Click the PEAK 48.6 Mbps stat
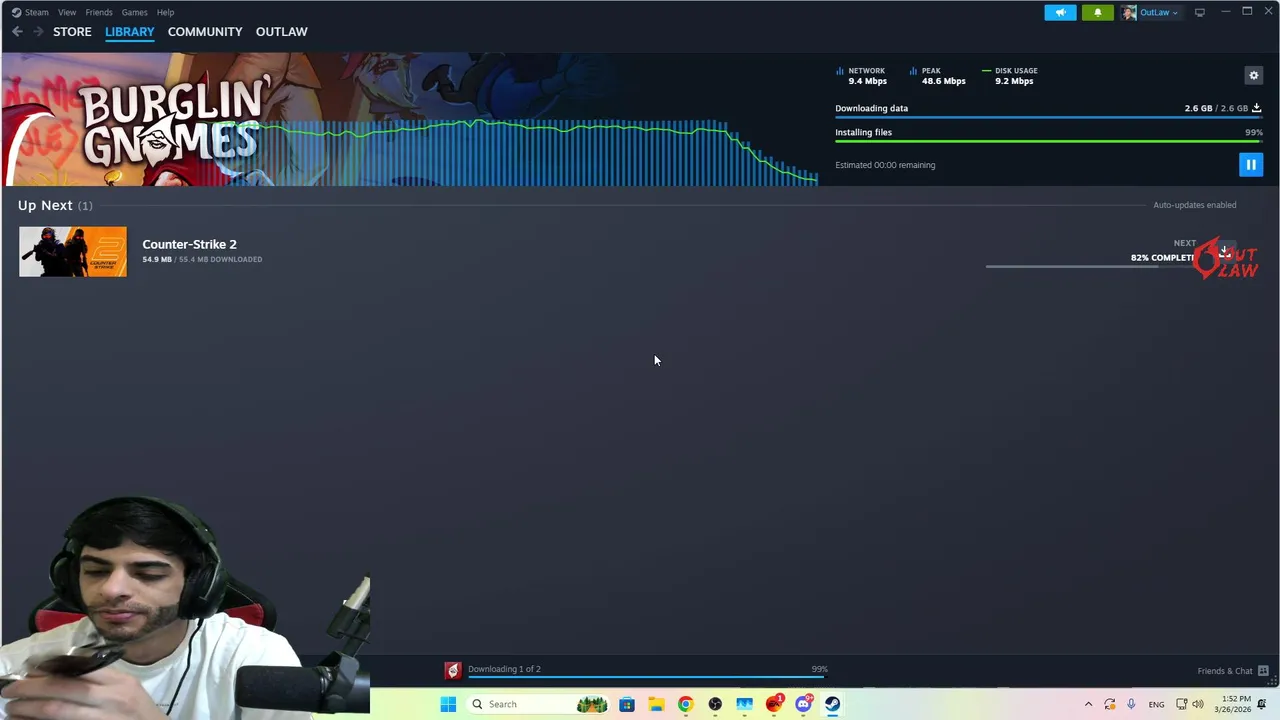Screen dimensions: 1280x720 [937, 76]
